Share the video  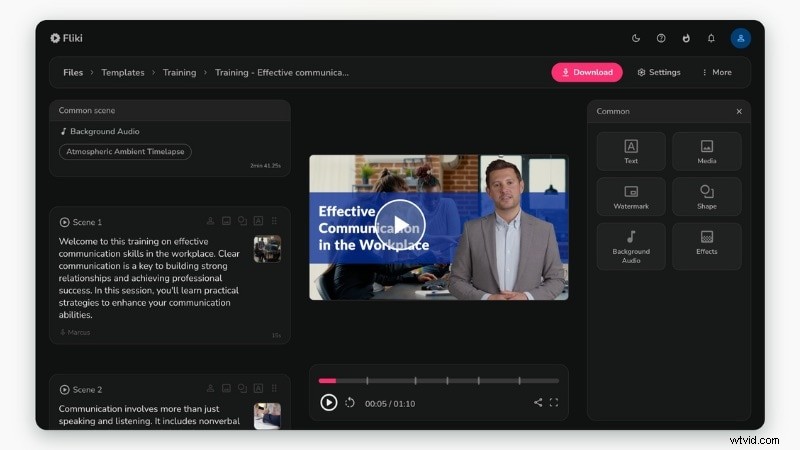(x=538, y=403)
